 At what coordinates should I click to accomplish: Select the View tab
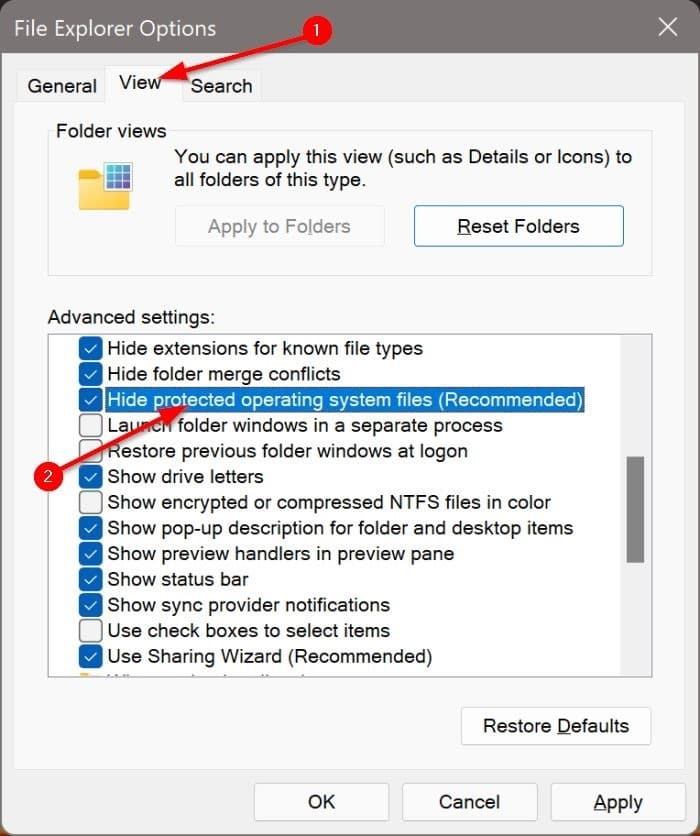[140, 83]
